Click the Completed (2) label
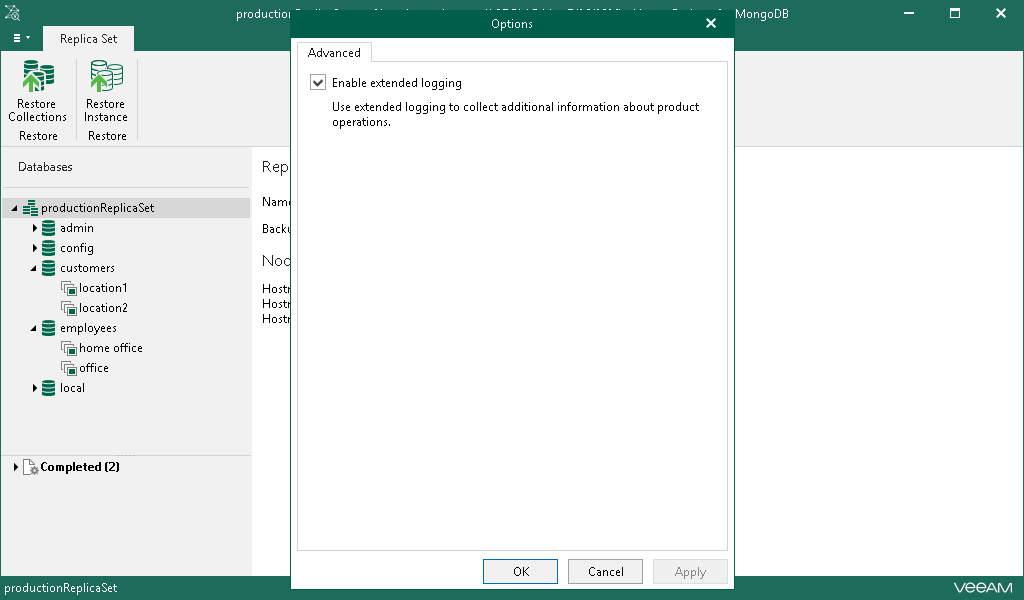This screenshot has width=1024, height=600. [80, 467]
